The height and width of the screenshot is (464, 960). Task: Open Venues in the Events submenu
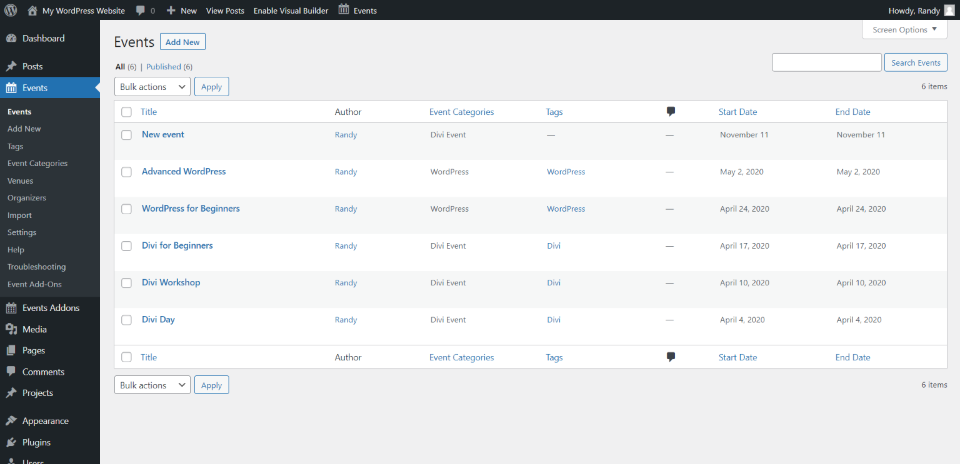(20, 181)
